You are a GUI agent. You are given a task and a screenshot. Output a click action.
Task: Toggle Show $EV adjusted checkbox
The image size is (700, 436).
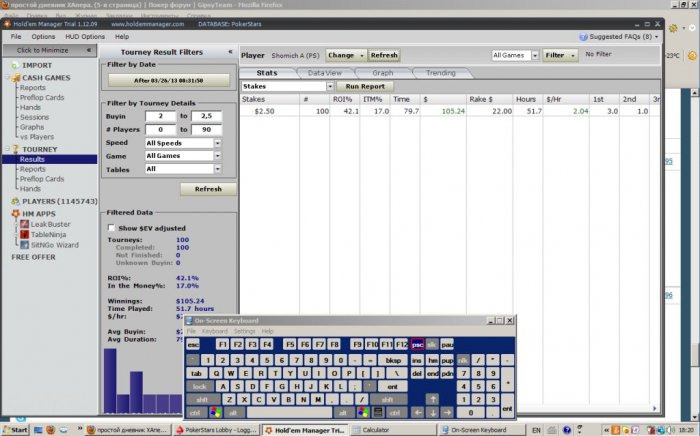(x=111, y=228)
